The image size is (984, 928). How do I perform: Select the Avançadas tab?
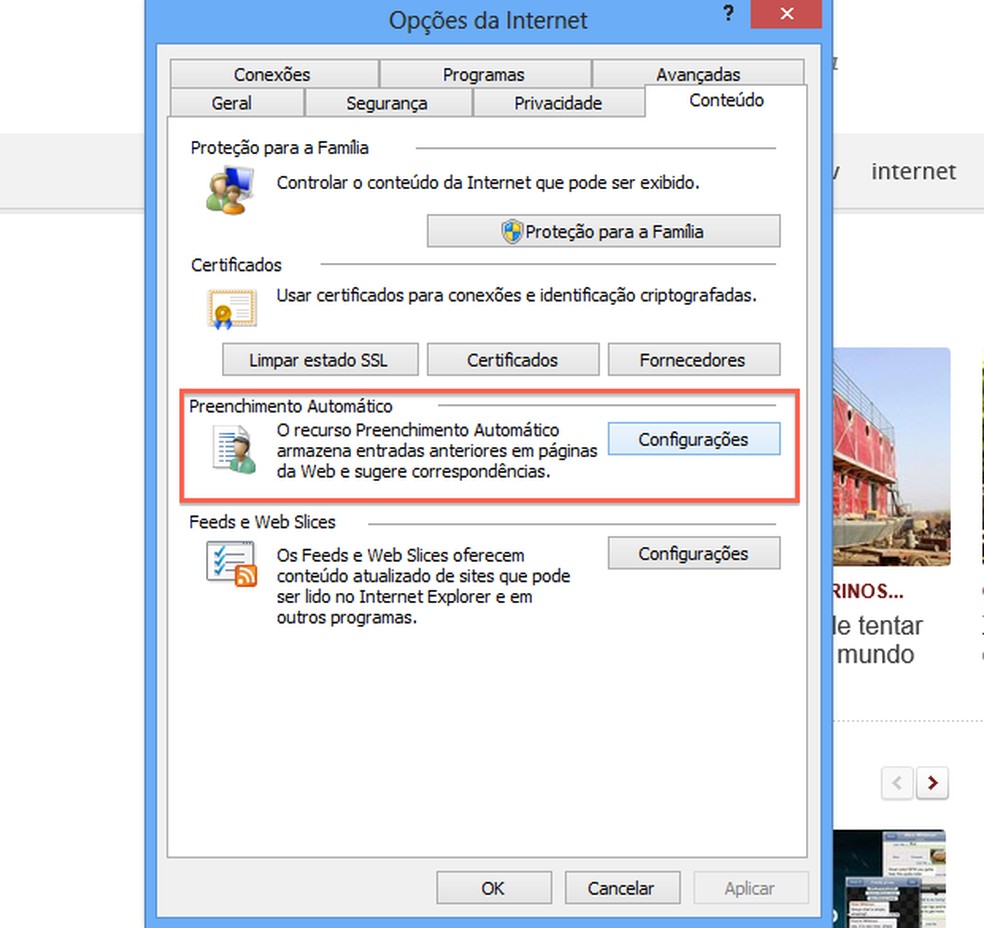pyautogui.click(x=698, y=74)
